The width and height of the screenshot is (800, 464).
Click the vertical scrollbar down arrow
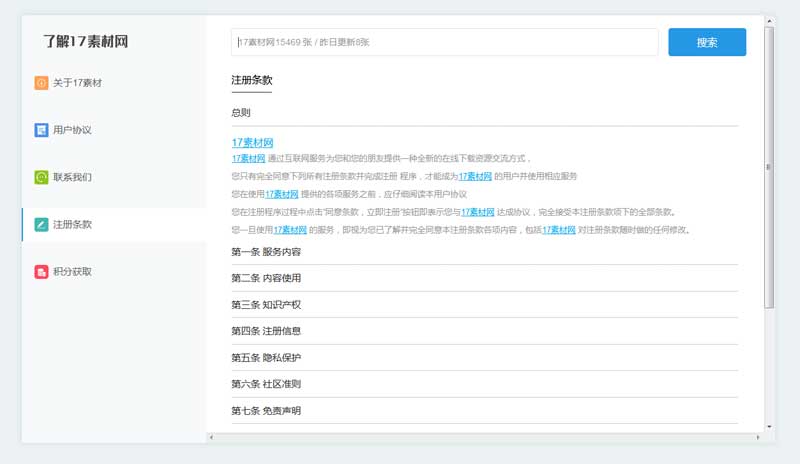pyautogui.click(x=769, y=426)
